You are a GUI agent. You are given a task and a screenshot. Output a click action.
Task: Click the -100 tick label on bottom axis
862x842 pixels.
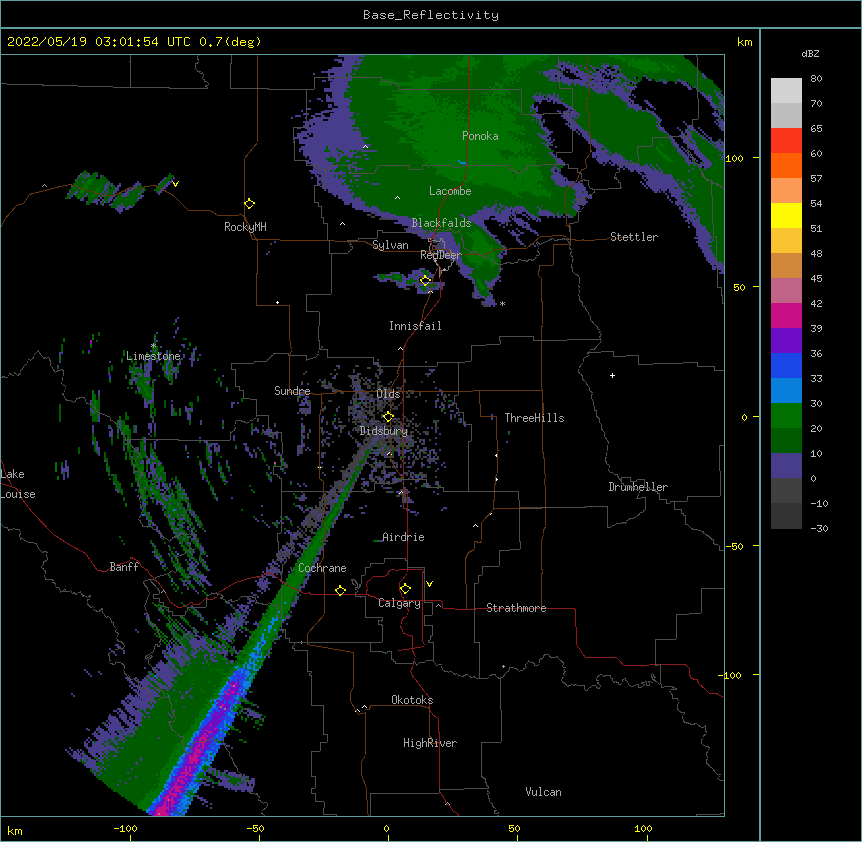click(x=125, y=828)
